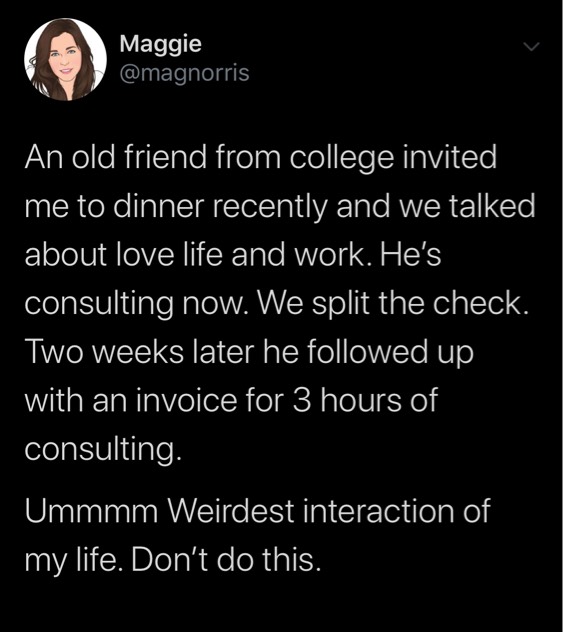
Task: Click the word 'dinner' in the tweet
Action: click(x=159, y=206)
